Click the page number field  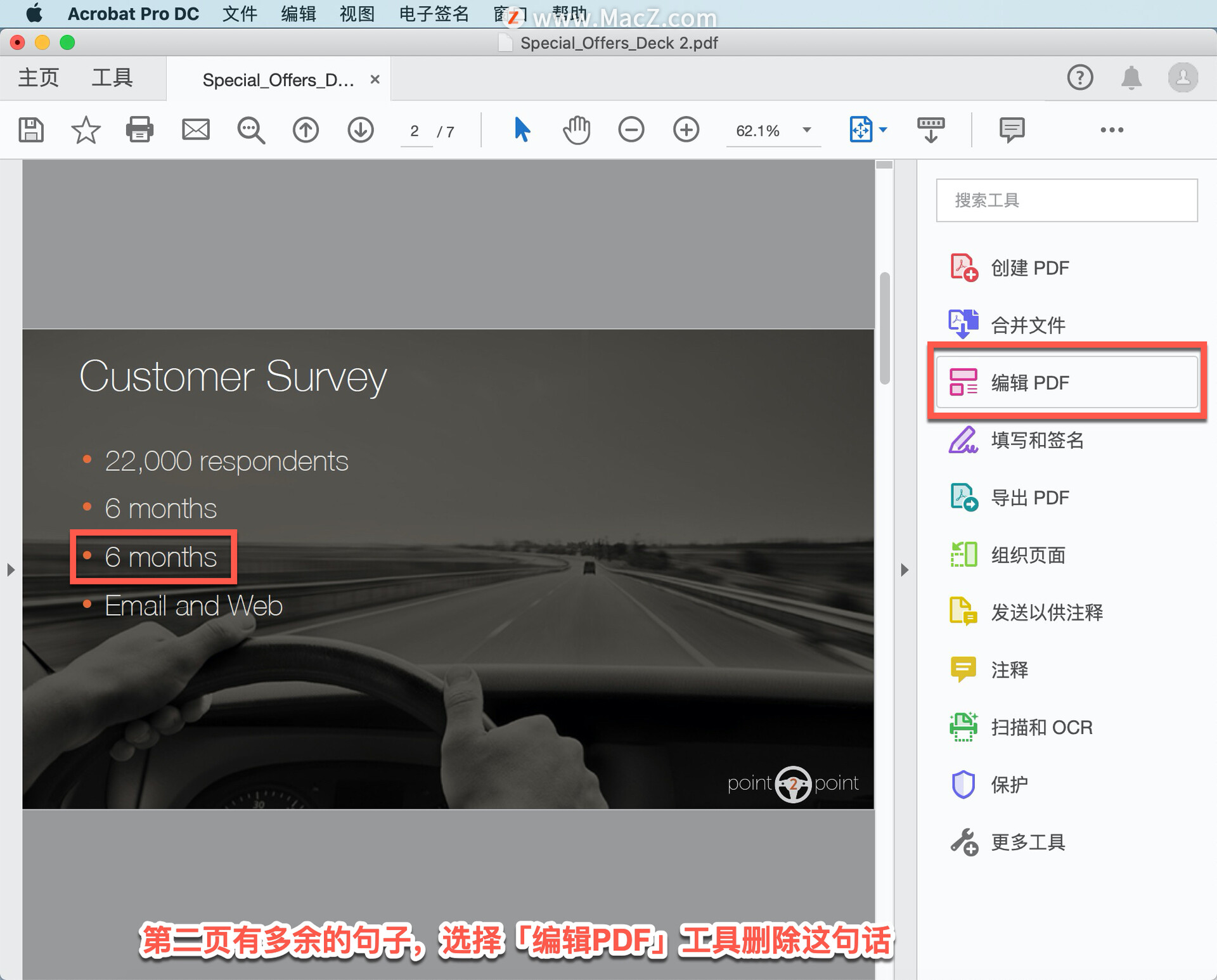tap(415, 131)
